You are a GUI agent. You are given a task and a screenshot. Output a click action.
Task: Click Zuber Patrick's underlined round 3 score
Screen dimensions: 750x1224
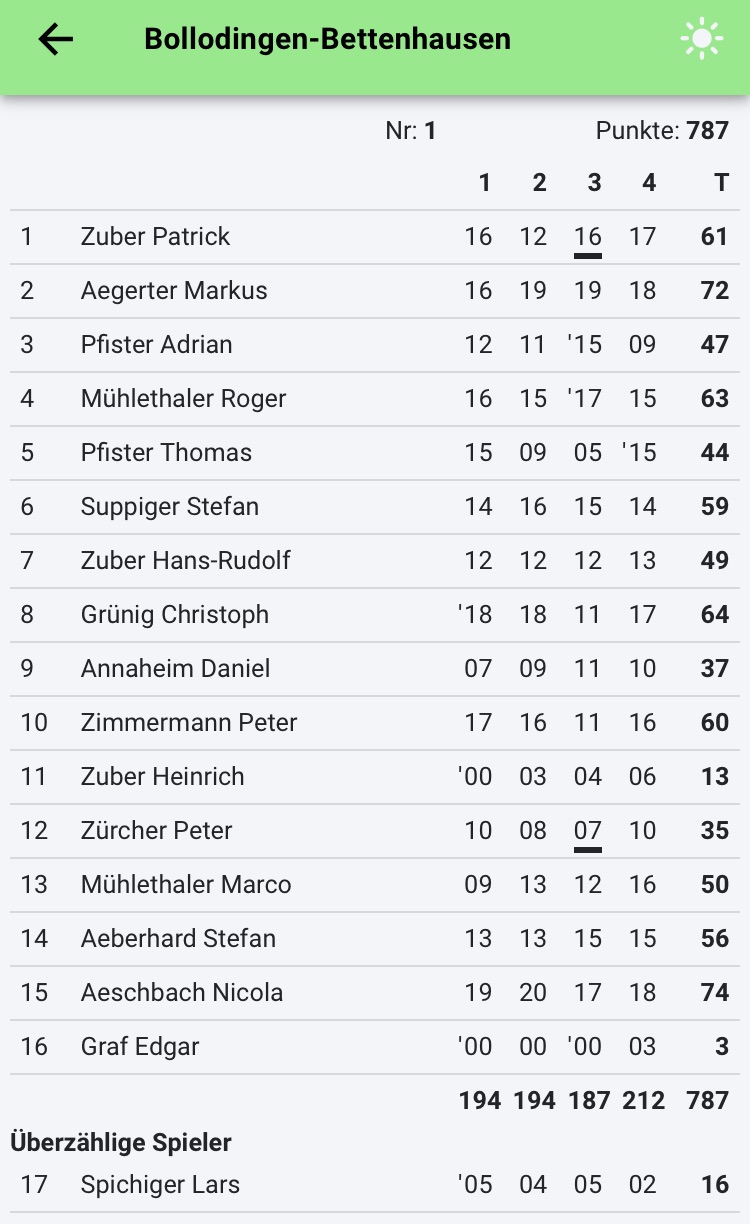coord(588,237)
